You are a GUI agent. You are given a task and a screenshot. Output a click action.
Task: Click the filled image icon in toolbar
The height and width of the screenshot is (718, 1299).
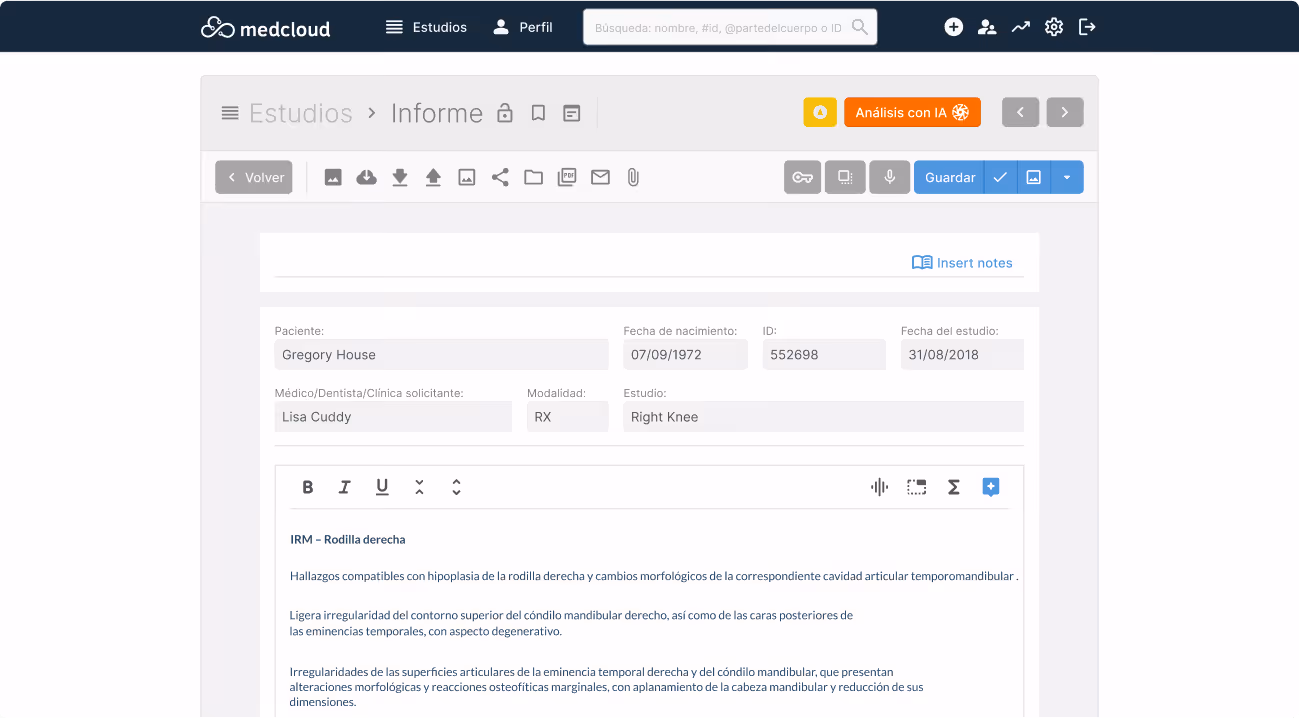coord(333,177)
